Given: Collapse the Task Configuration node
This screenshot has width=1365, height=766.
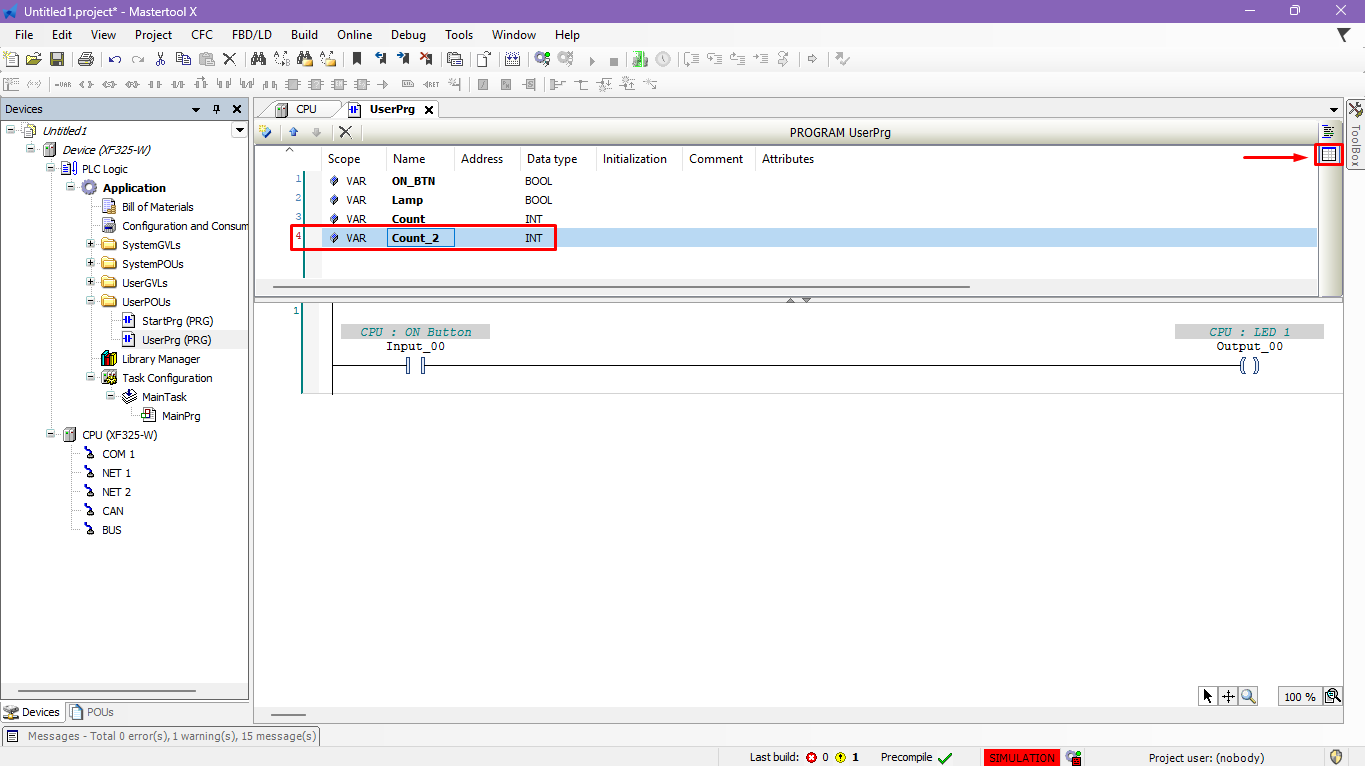Looking at the screenshot, I should click(91, 378).
